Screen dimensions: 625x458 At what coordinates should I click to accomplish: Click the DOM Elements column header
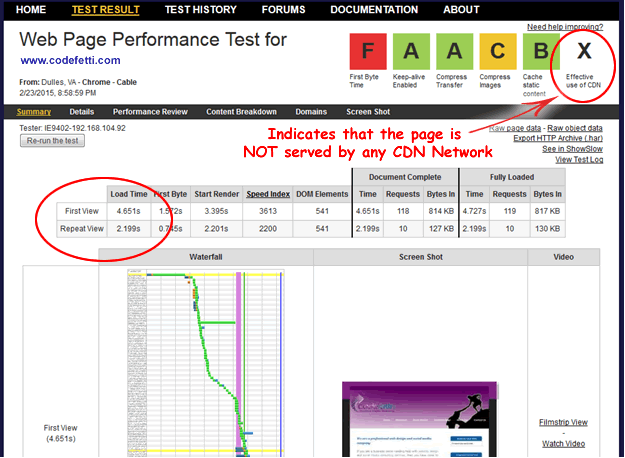click(x=322, y=194)
